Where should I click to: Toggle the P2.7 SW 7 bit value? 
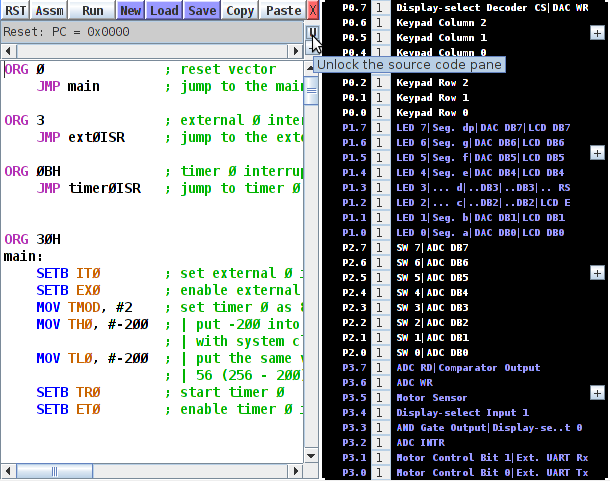tap(379, 247)
